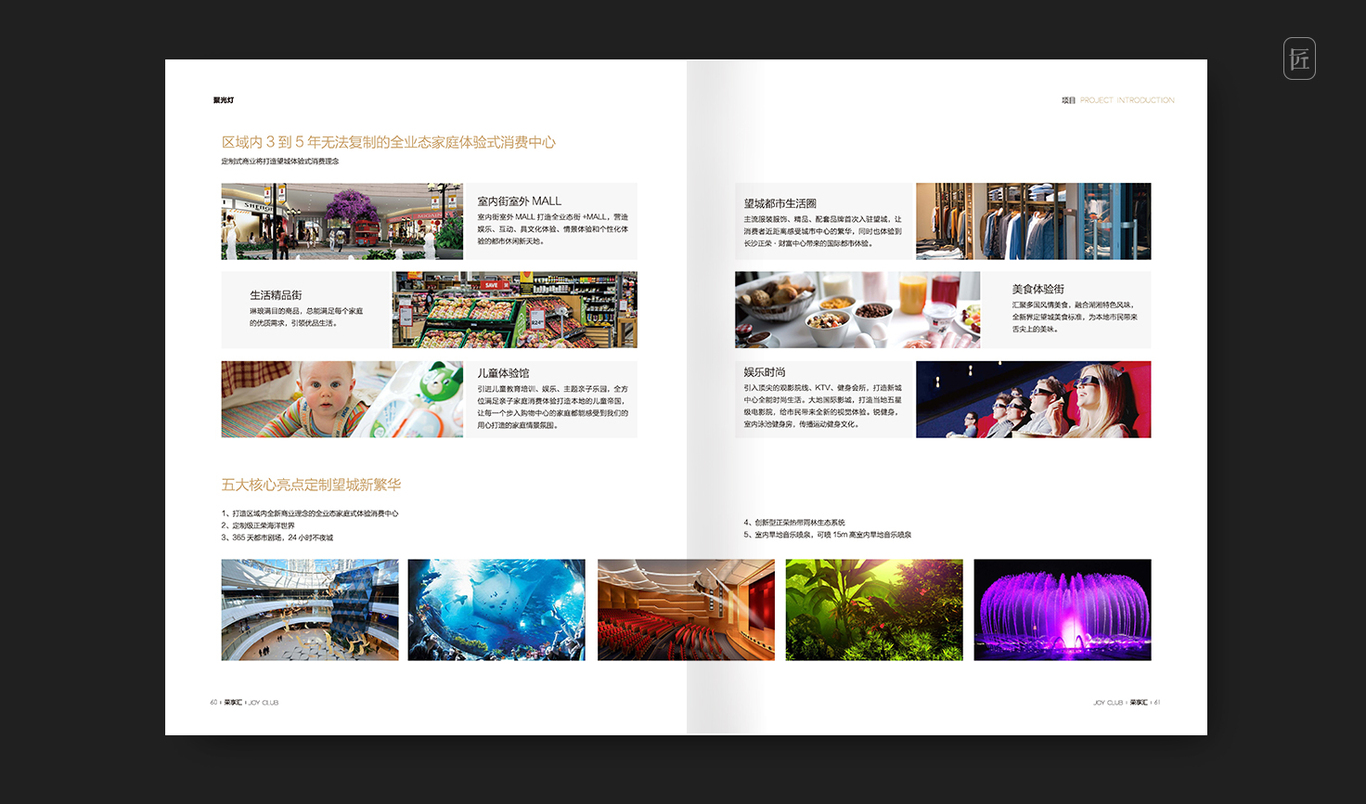Open the aquarium ocean world photo
The height and width of the screenshot is (804, 1366).
(x=497, y=610)
